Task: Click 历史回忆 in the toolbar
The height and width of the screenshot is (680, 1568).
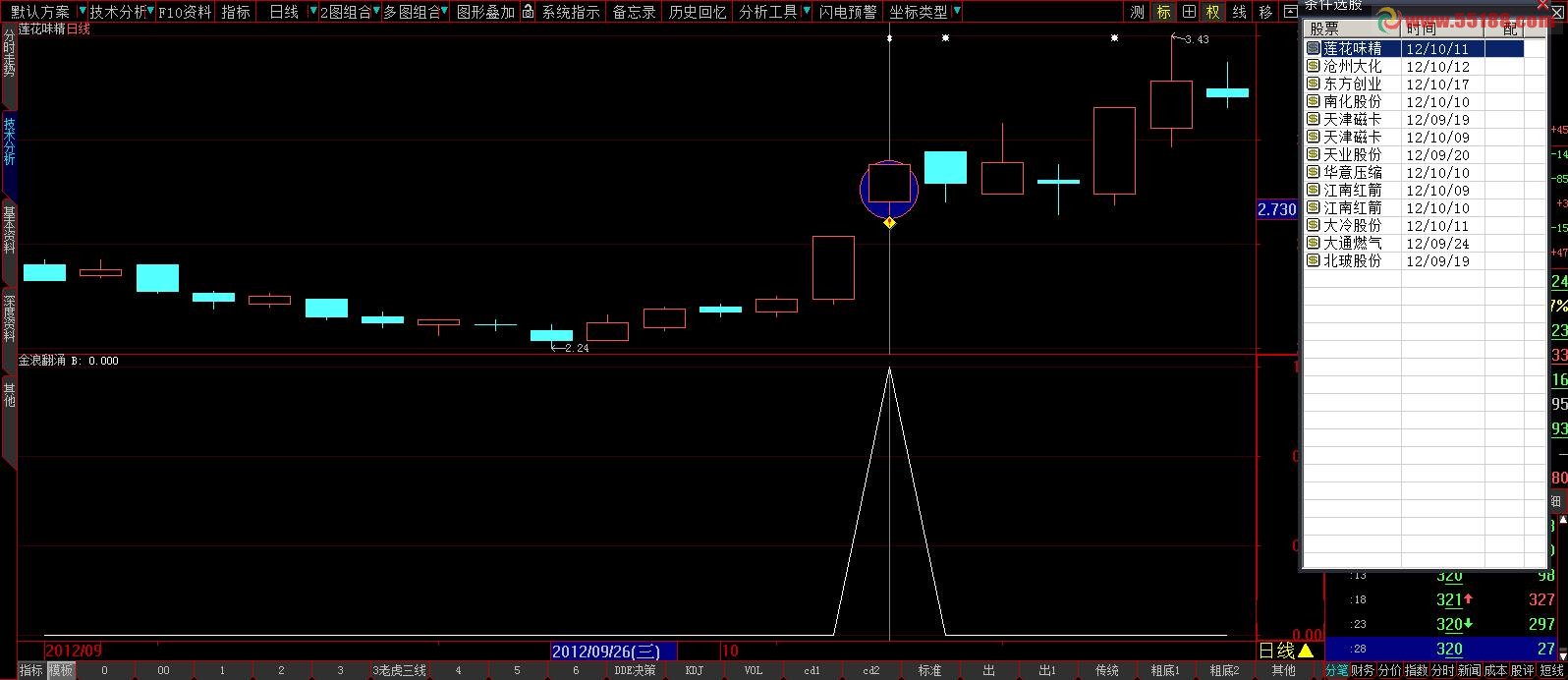Action: (x=698, y=12)
